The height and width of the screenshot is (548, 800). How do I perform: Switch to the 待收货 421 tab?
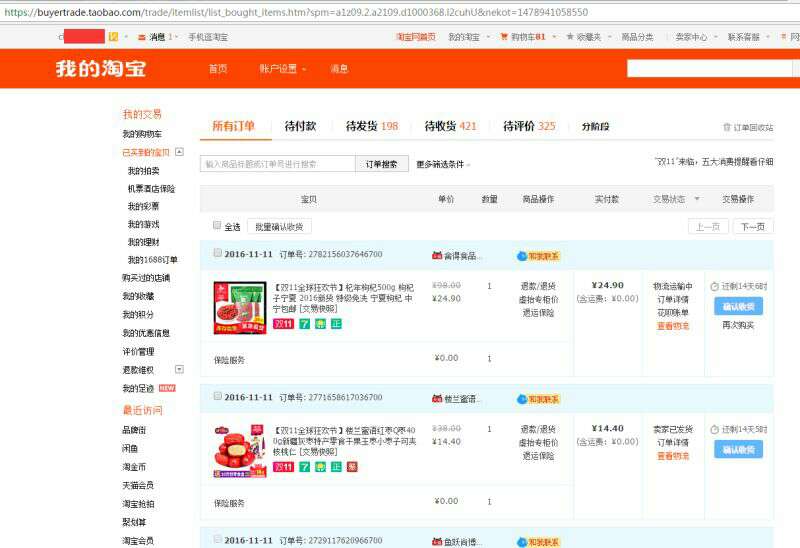tap(450, 126)
